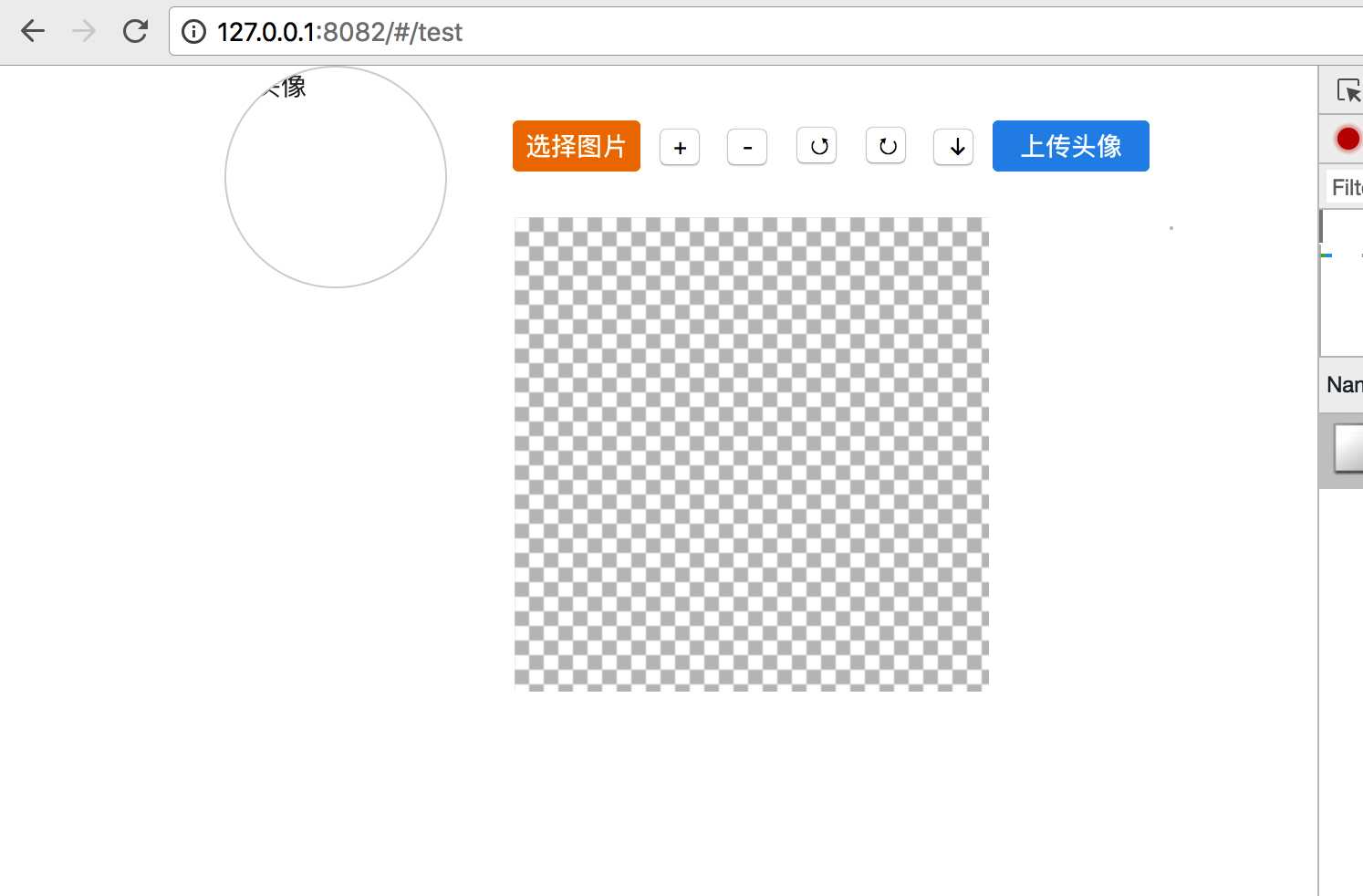Rotate image counter-clockwise
The height and width of the screenshot is (896, 1363).
817,146
